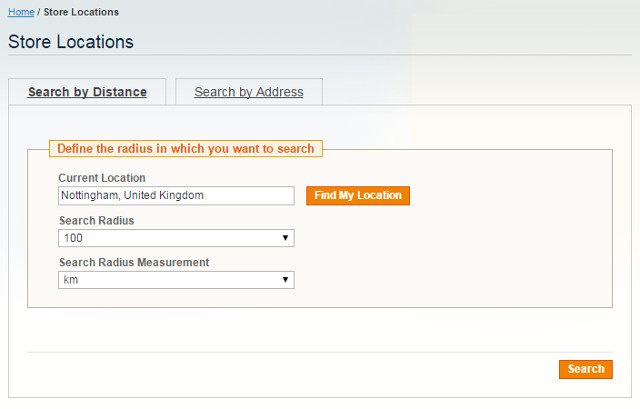Click the arrow on the measurement dropdown
The height and width of the screenshot is (409, 640).
pyautogui.click(x=285, y=280)
